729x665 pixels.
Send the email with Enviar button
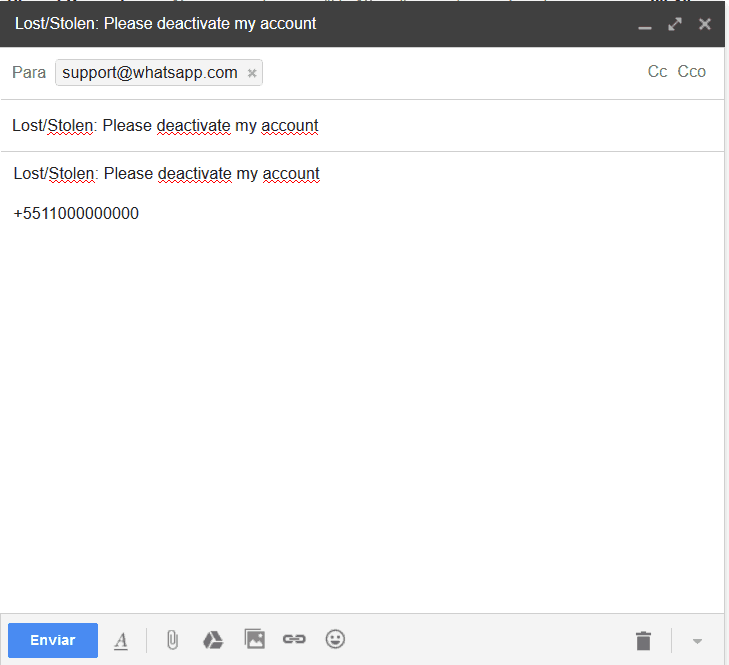click(53, 640)
